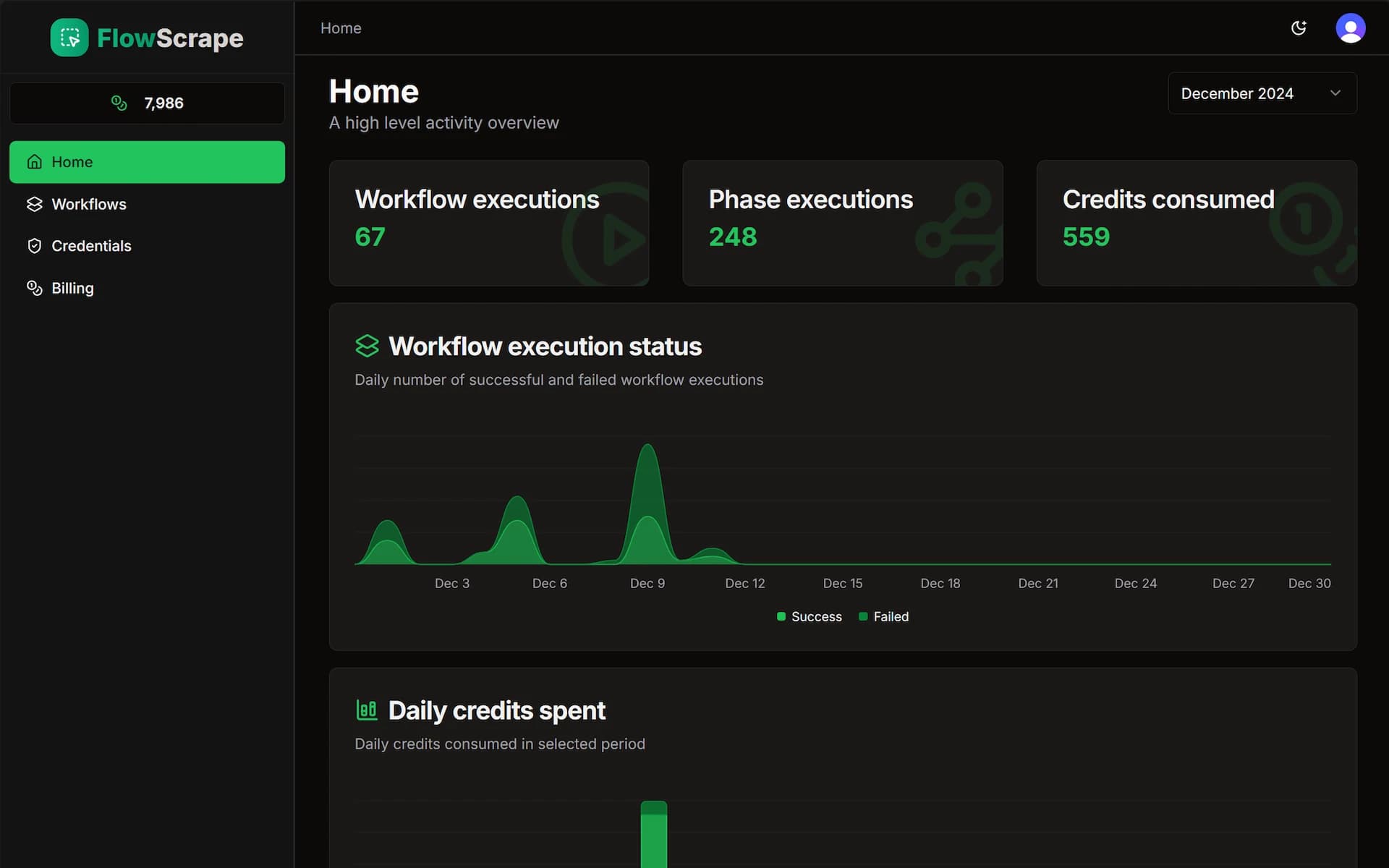Click the chevron arrow in month selector
This screenshot has height=868, width=1389.
1335,93
